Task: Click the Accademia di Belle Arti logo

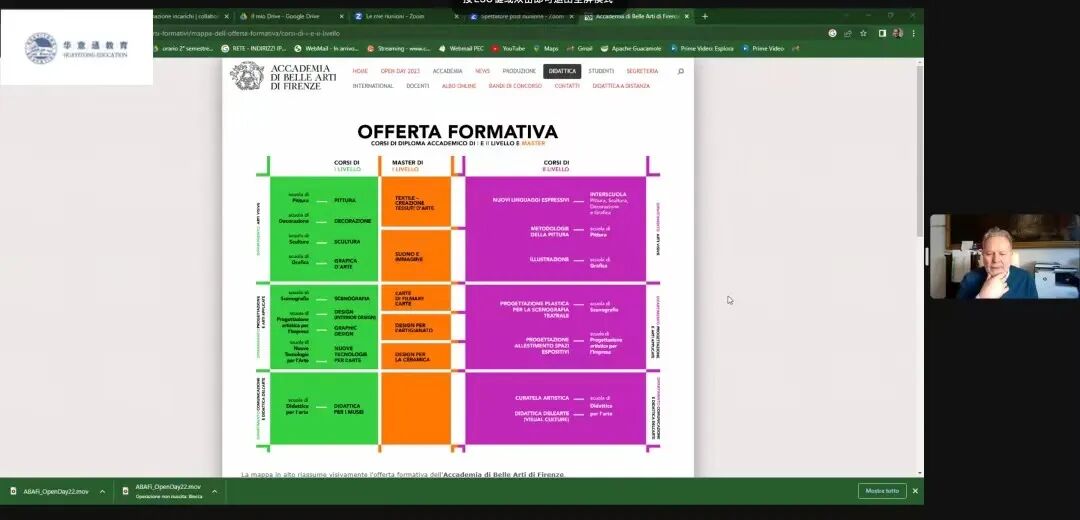Action: (284, 76)
